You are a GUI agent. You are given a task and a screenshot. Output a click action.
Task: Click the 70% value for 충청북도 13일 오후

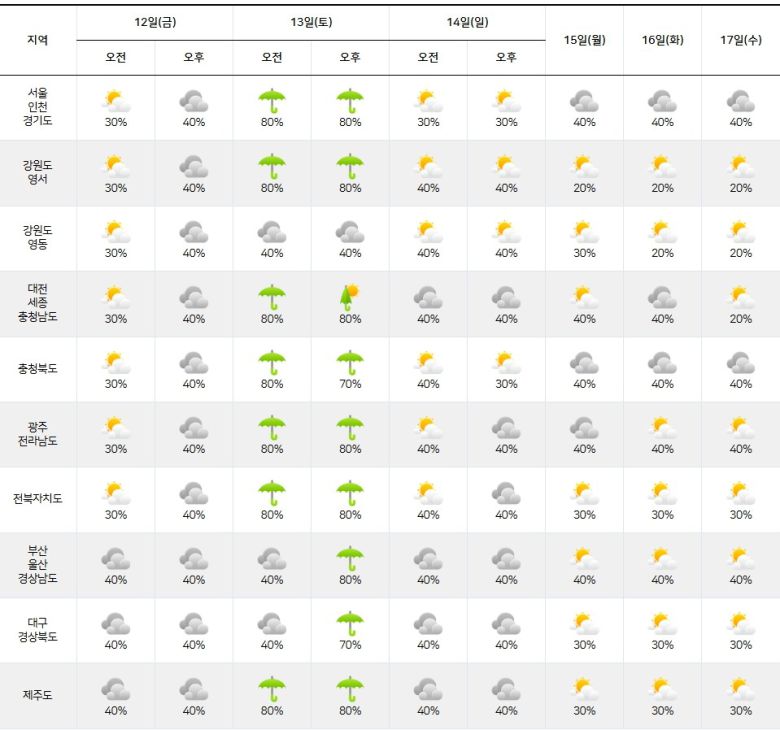point(349,384)
